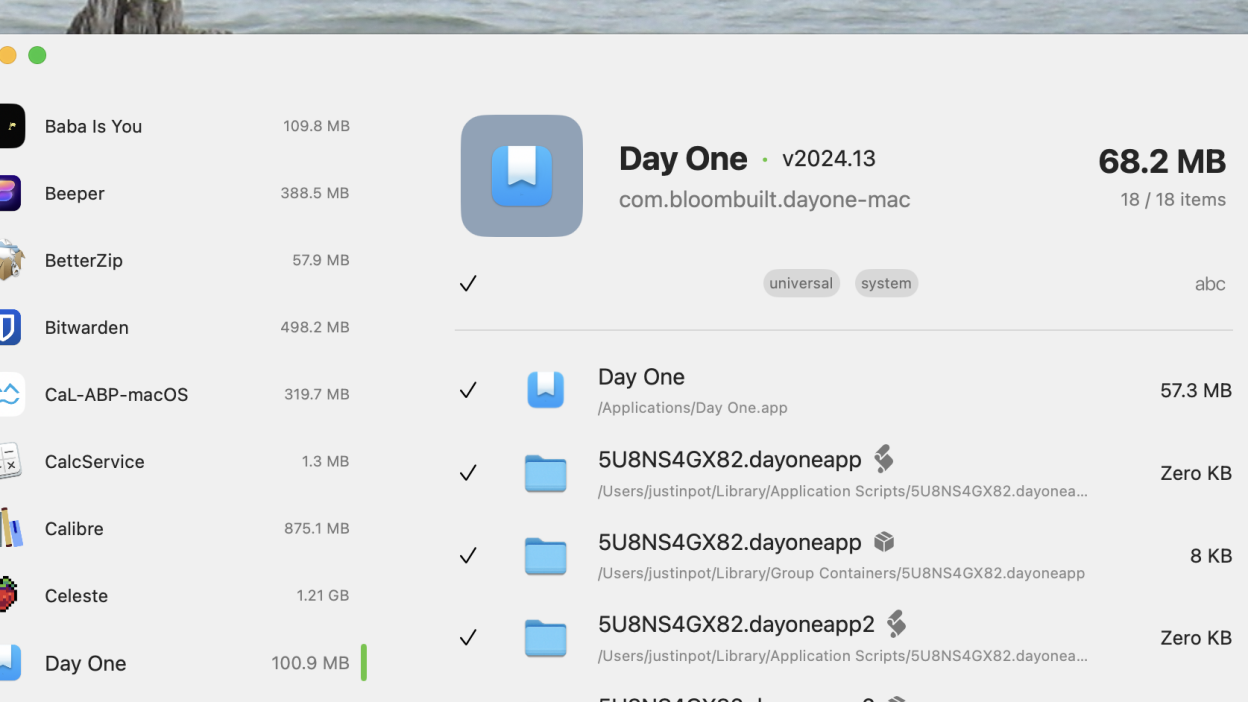Toggle the select-all checkmark above file list
Screen dimensions: 1248x702
[x=468, y=284]
